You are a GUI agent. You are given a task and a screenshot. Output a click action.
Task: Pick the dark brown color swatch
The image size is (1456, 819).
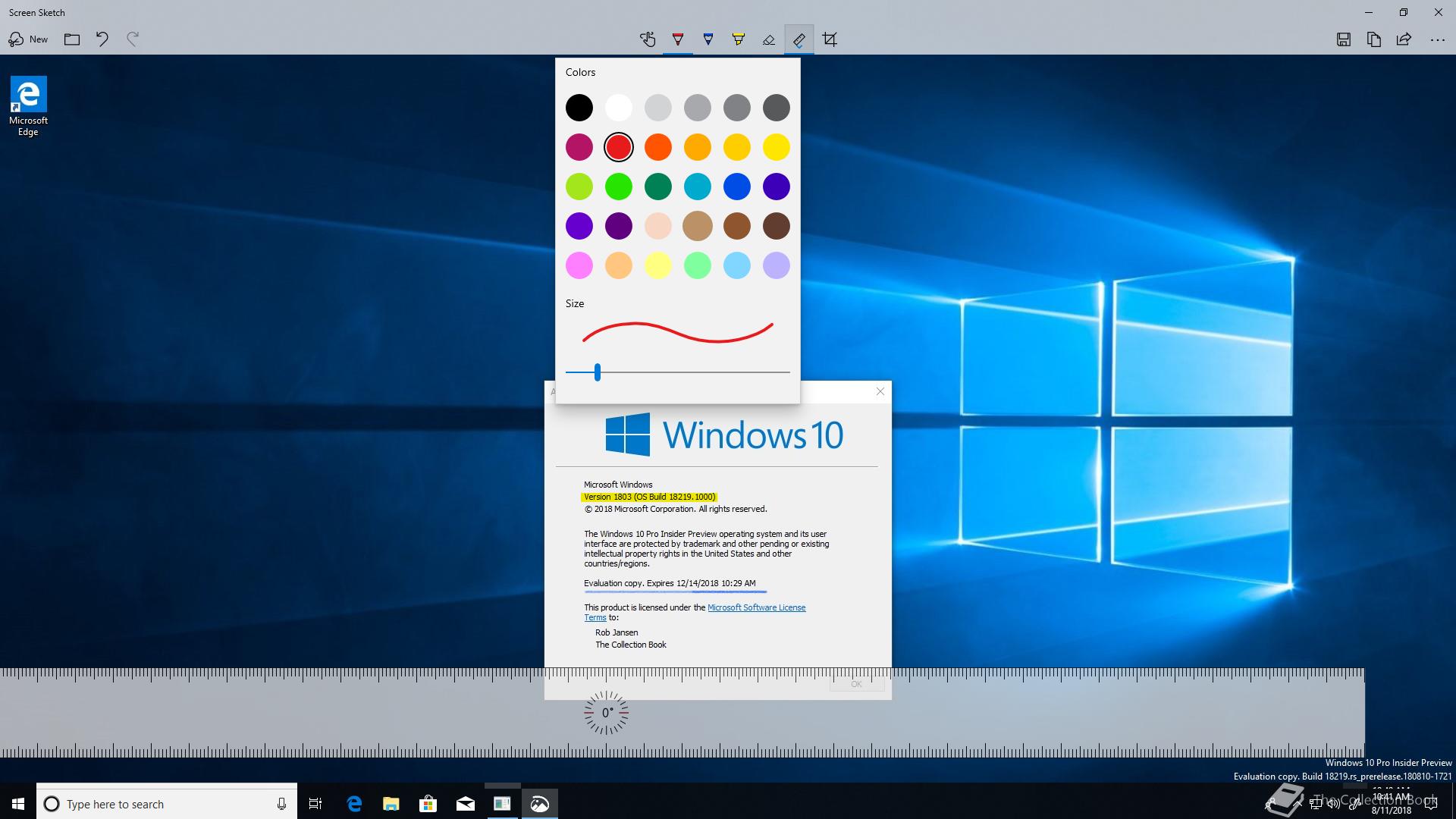tap(777, 226)
